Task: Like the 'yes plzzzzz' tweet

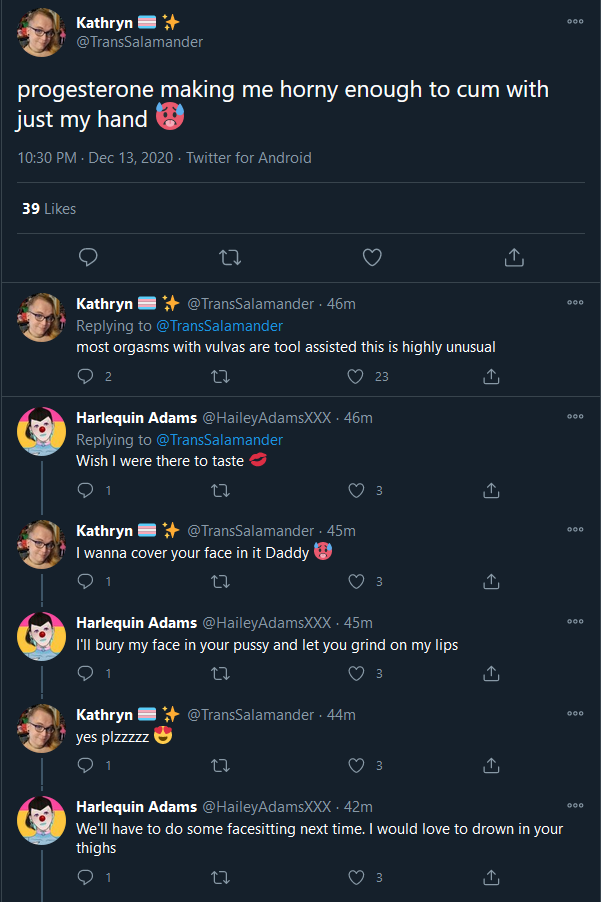Action: point(357,765)
